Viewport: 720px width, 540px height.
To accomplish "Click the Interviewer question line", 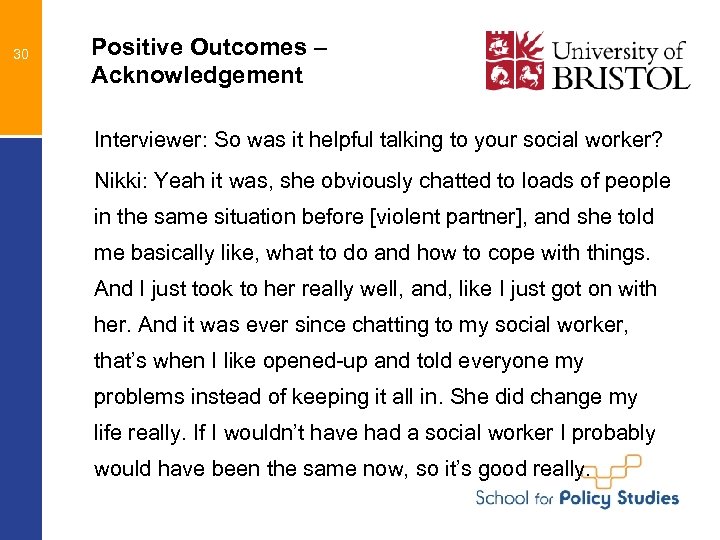I will click(378, 140).
